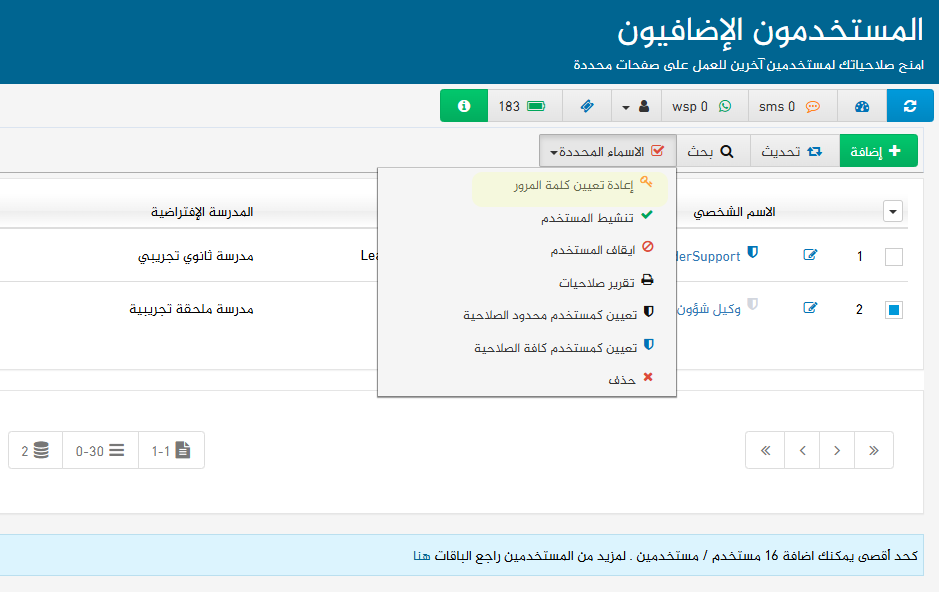The height and width of the screenshot is (592, 939).
Task: Open the select-all dropdown in table header
Action: [893, 211]
